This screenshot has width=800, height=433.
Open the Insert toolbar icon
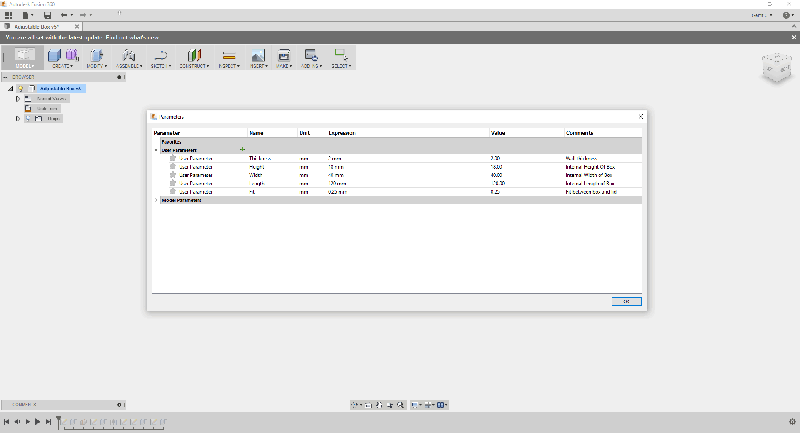[257, 55]
